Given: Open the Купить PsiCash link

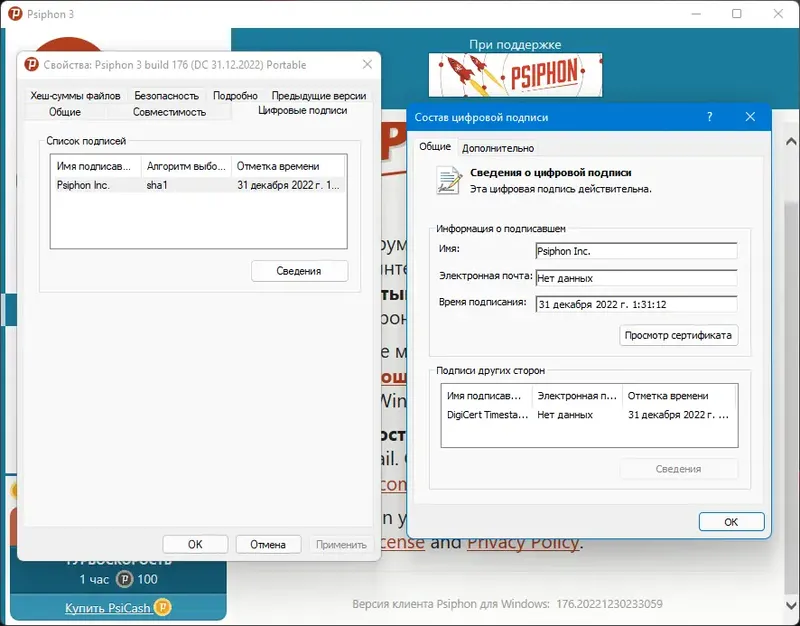Looking at the screenshot, I should coord(109,607).
